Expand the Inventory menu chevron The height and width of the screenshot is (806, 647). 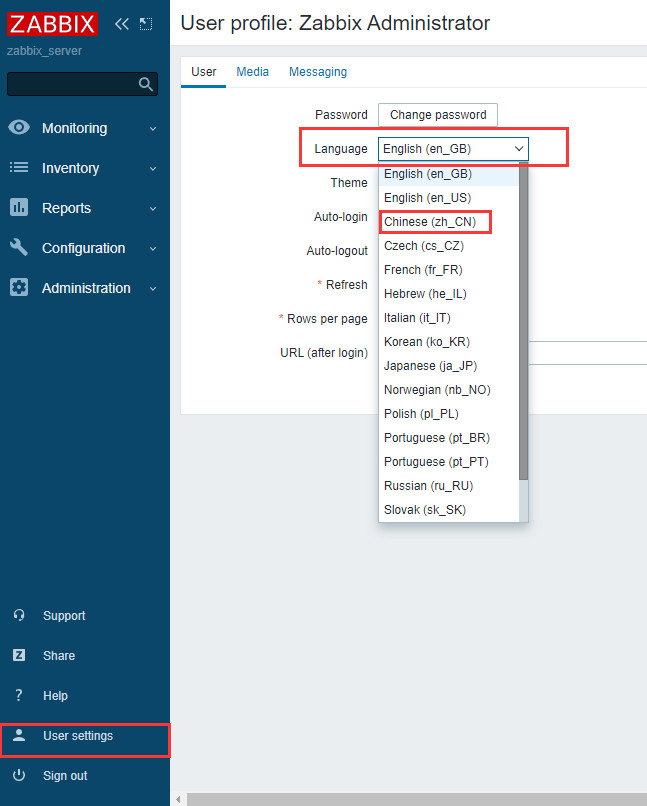pos(153,169)
